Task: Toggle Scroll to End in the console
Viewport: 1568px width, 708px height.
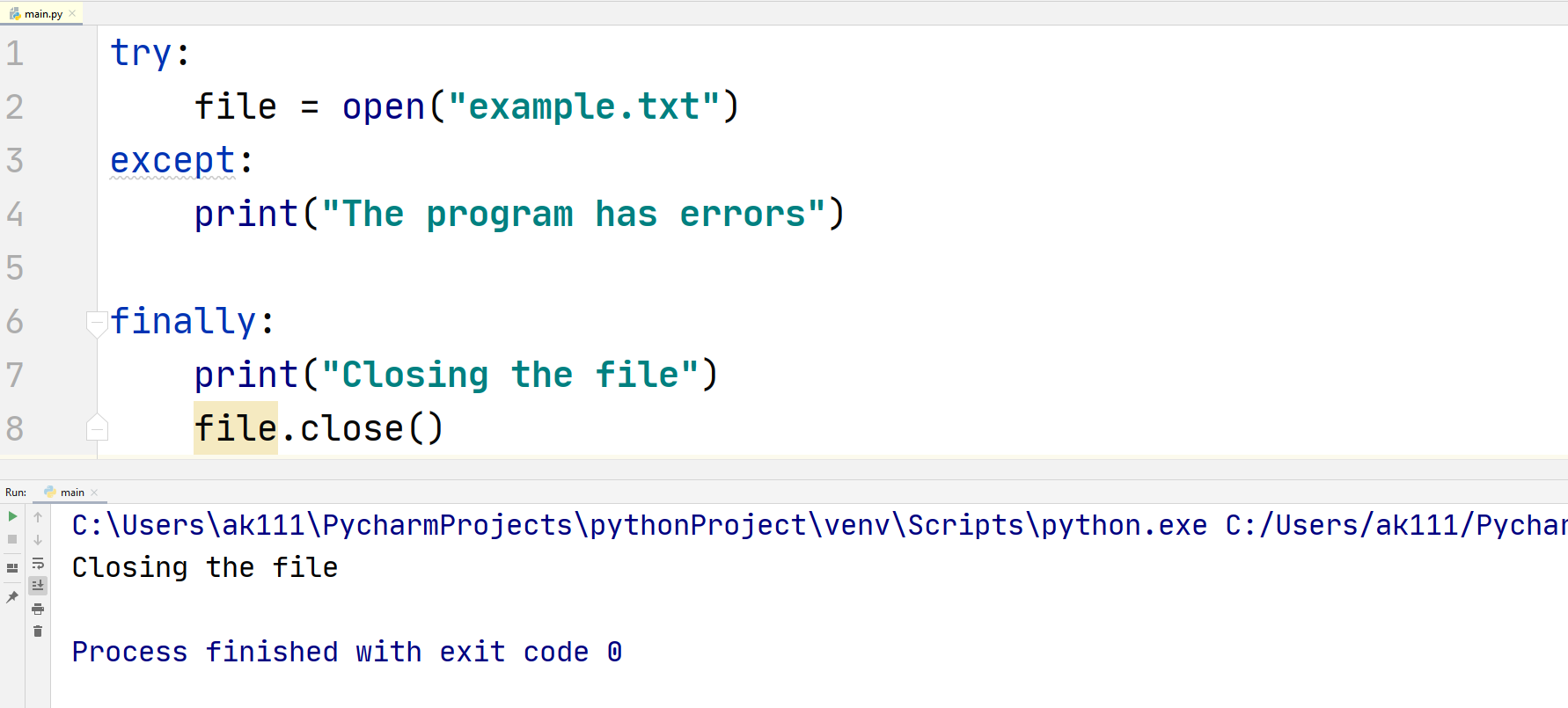Action: click(x=38, y=585)
